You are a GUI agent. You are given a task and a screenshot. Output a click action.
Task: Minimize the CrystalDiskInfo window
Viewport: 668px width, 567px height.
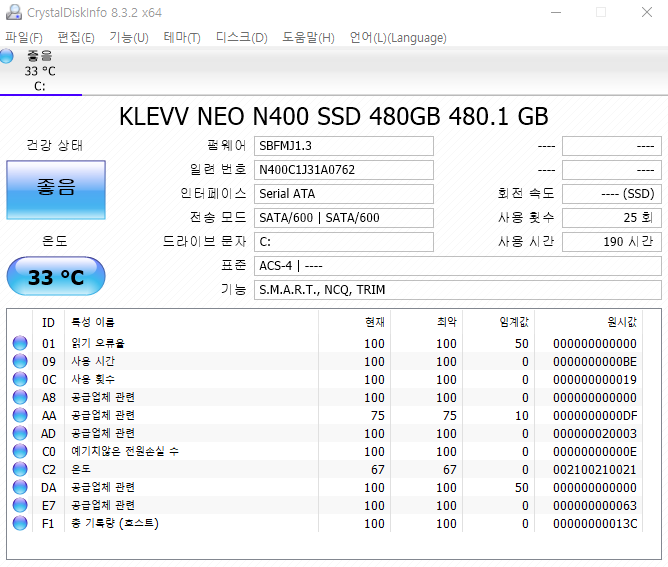(x=556, y=12)
